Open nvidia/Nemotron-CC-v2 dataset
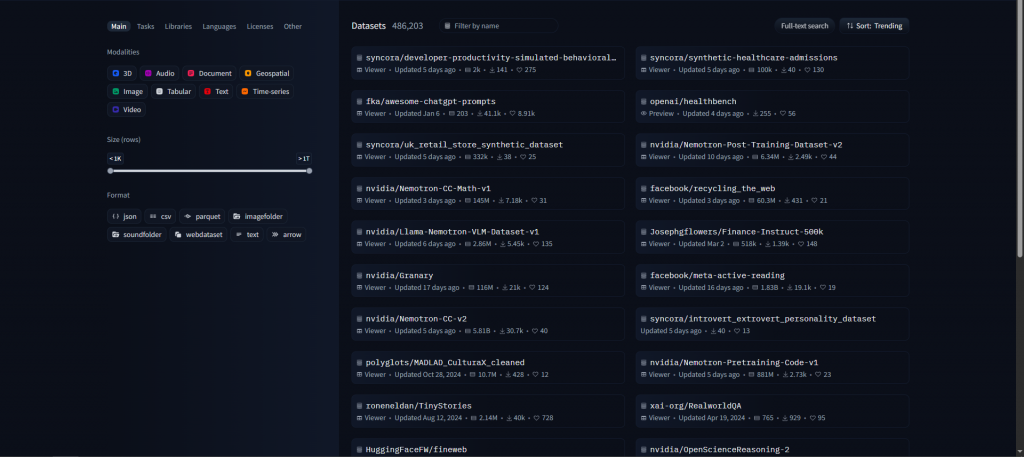Viewport: 1024px width, 457px height. click(x=488, y=324)
